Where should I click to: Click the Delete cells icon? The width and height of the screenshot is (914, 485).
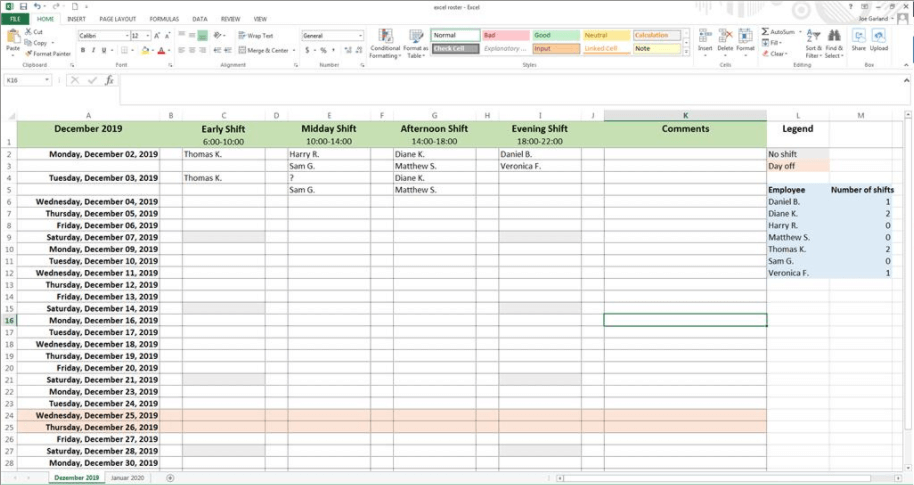[x=725, y=40]
